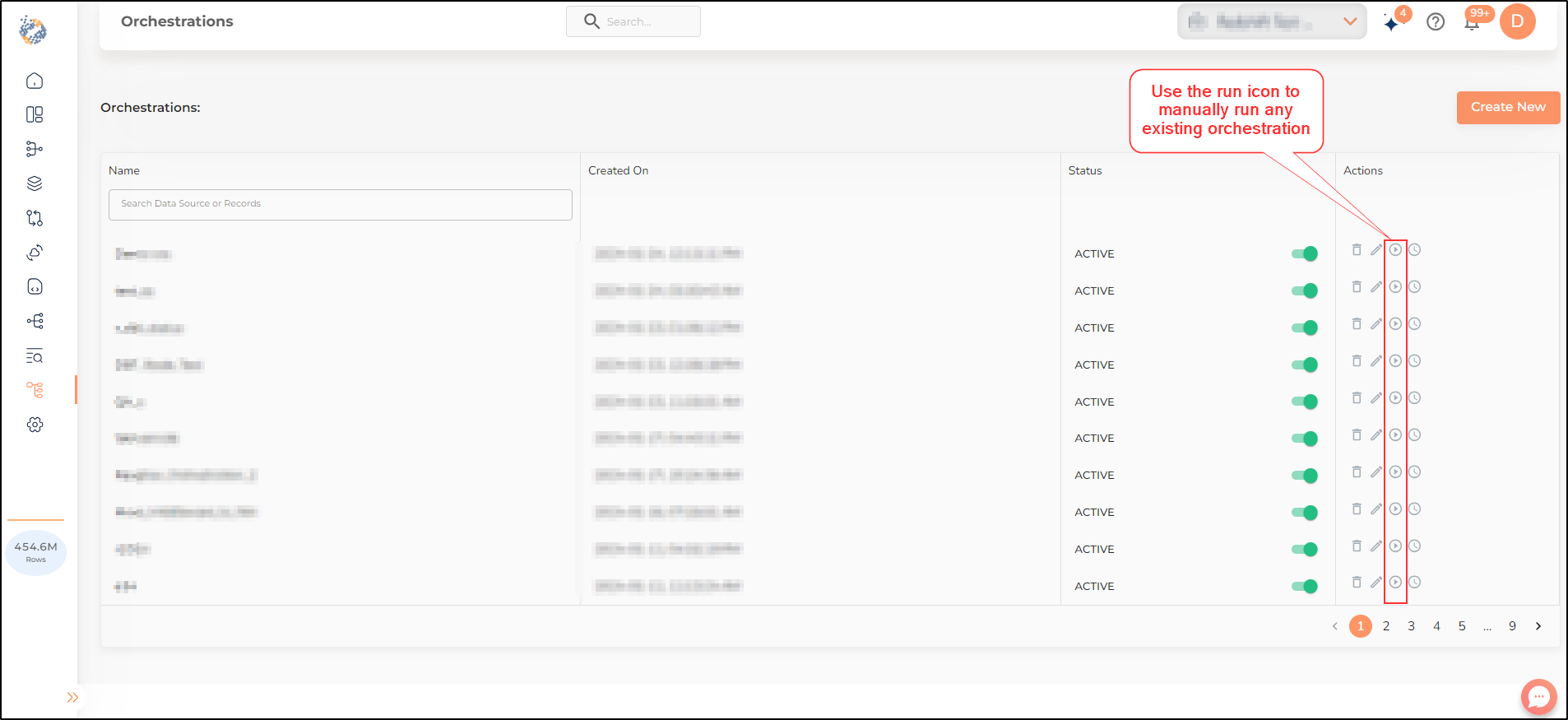This screenshot has height=720, width=1568.
Task: Open the workspace selector dropdown in header
Action: pyautogui.click(x=1272, y=21)
